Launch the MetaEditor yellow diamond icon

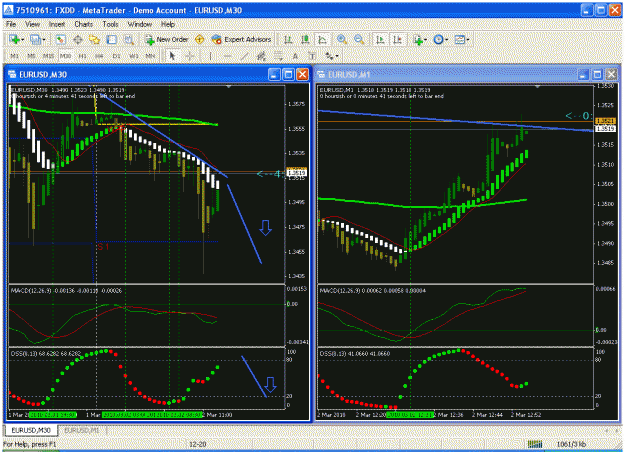tap(200, 39)
